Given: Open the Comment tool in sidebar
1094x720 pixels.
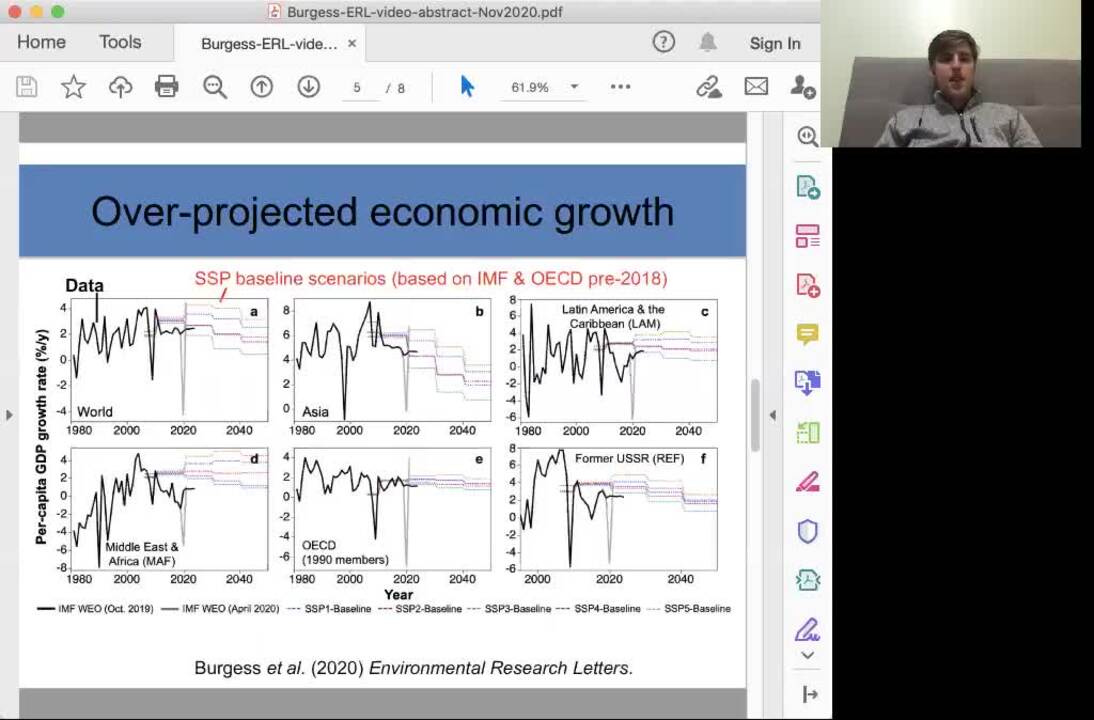Looking at the screenshot, I should tap(807, 334).
